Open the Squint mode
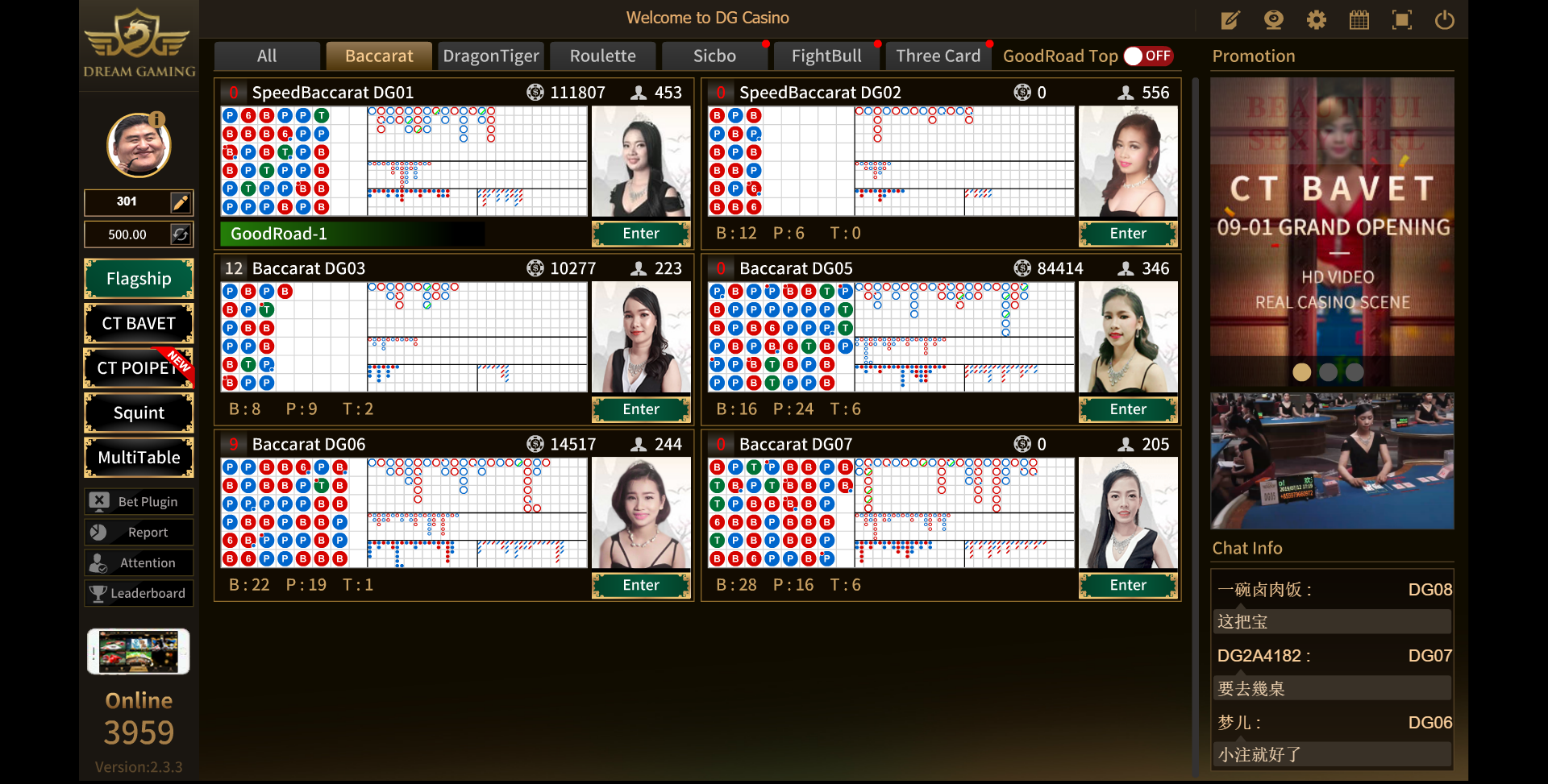The height and width of the screenshot is (784, 1548). pyautogui.click(x=139, y=413)
